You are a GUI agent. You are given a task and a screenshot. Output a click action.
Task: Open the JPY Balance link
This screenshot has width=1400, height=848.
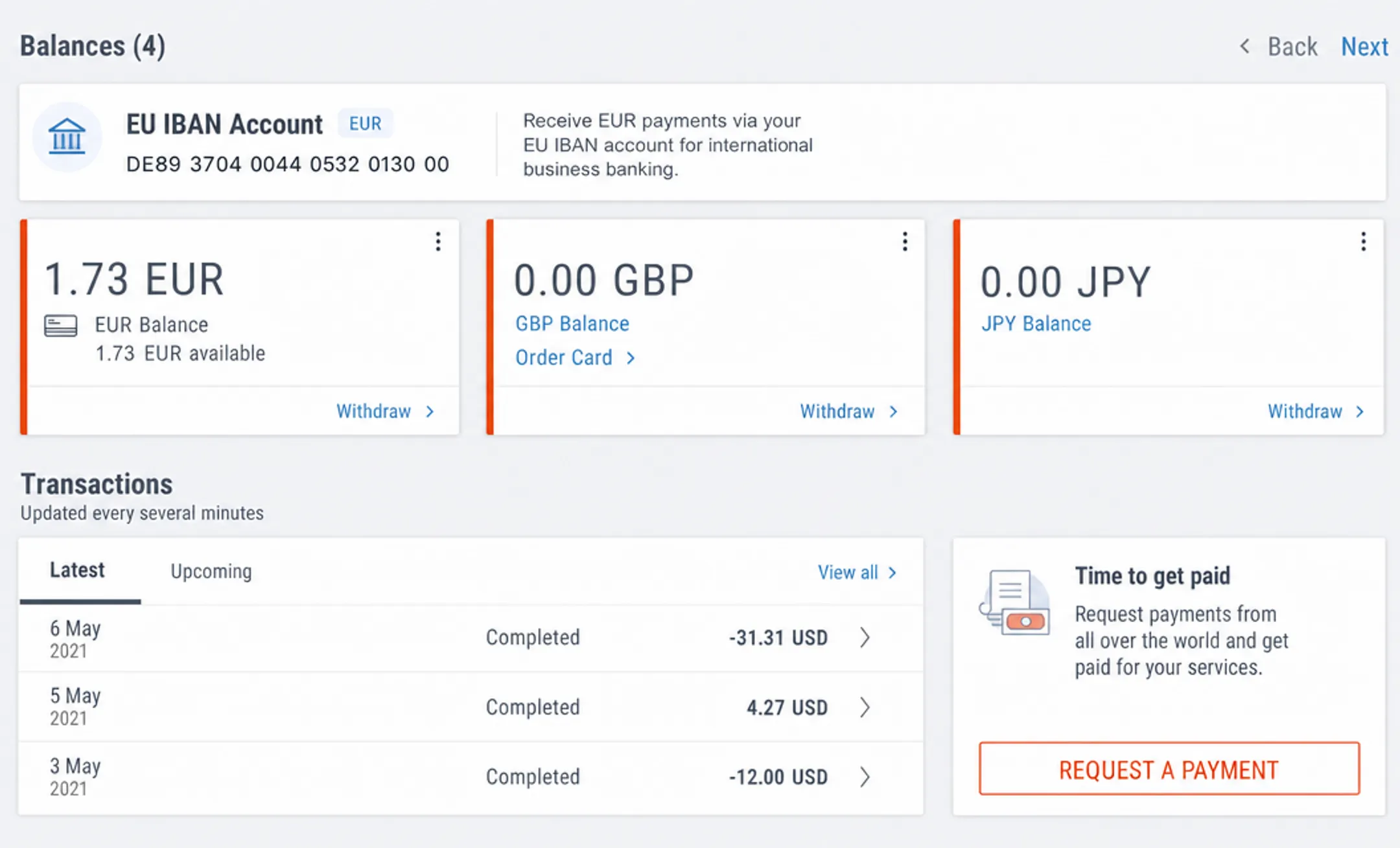[x=1036, y=323]
